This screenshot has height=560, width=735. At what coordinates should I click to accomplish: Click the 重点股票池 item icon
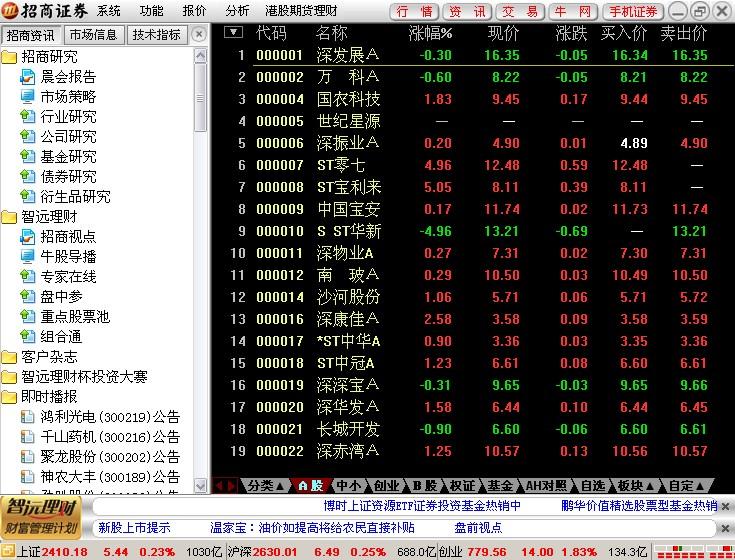pyautogui.click(x=28, y=316)
